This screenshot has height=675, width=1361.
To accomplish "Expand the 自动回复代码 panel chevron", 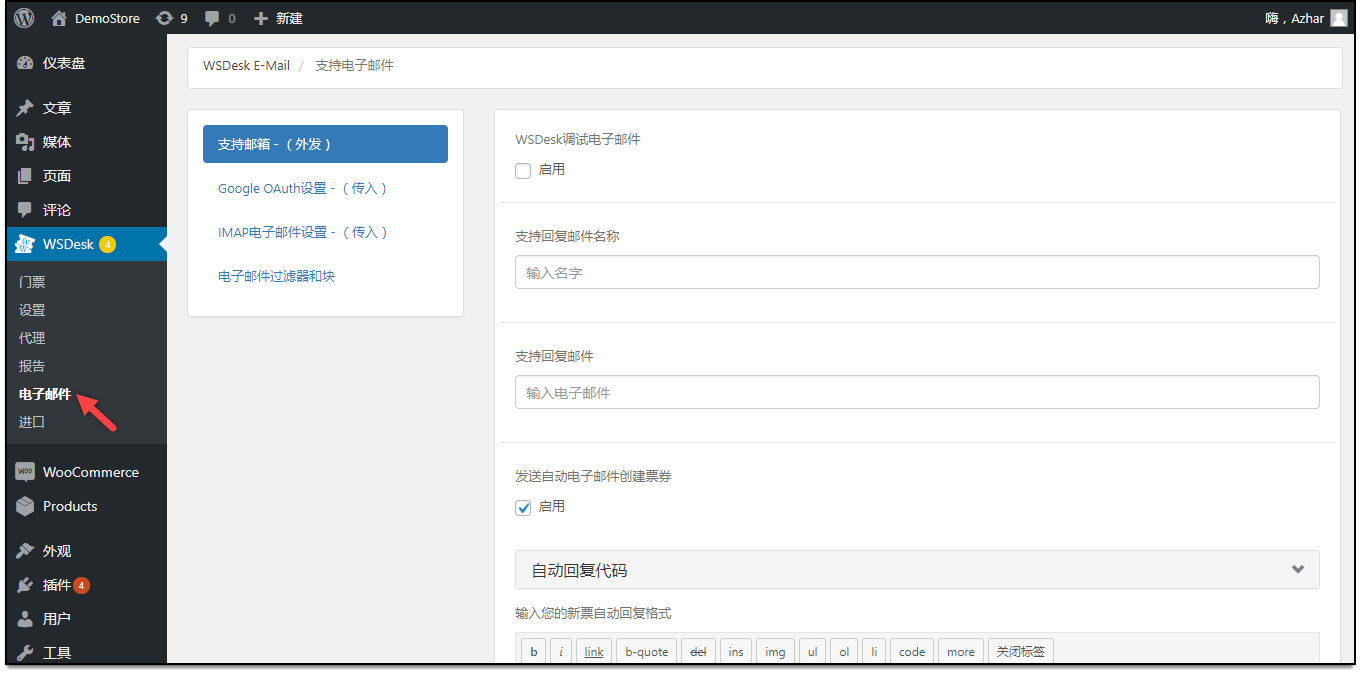I will pos(1298,570).
